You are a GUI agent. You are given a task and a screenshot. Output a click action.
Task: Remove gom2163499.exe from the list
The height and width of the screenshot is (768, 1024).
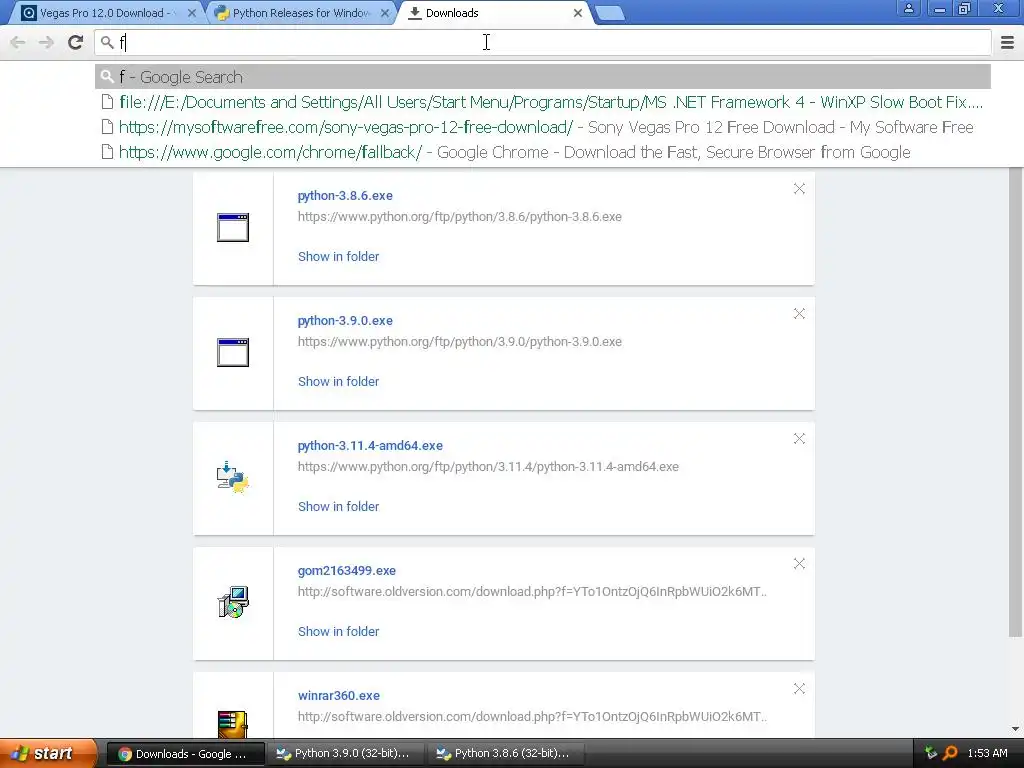point(799,564)
